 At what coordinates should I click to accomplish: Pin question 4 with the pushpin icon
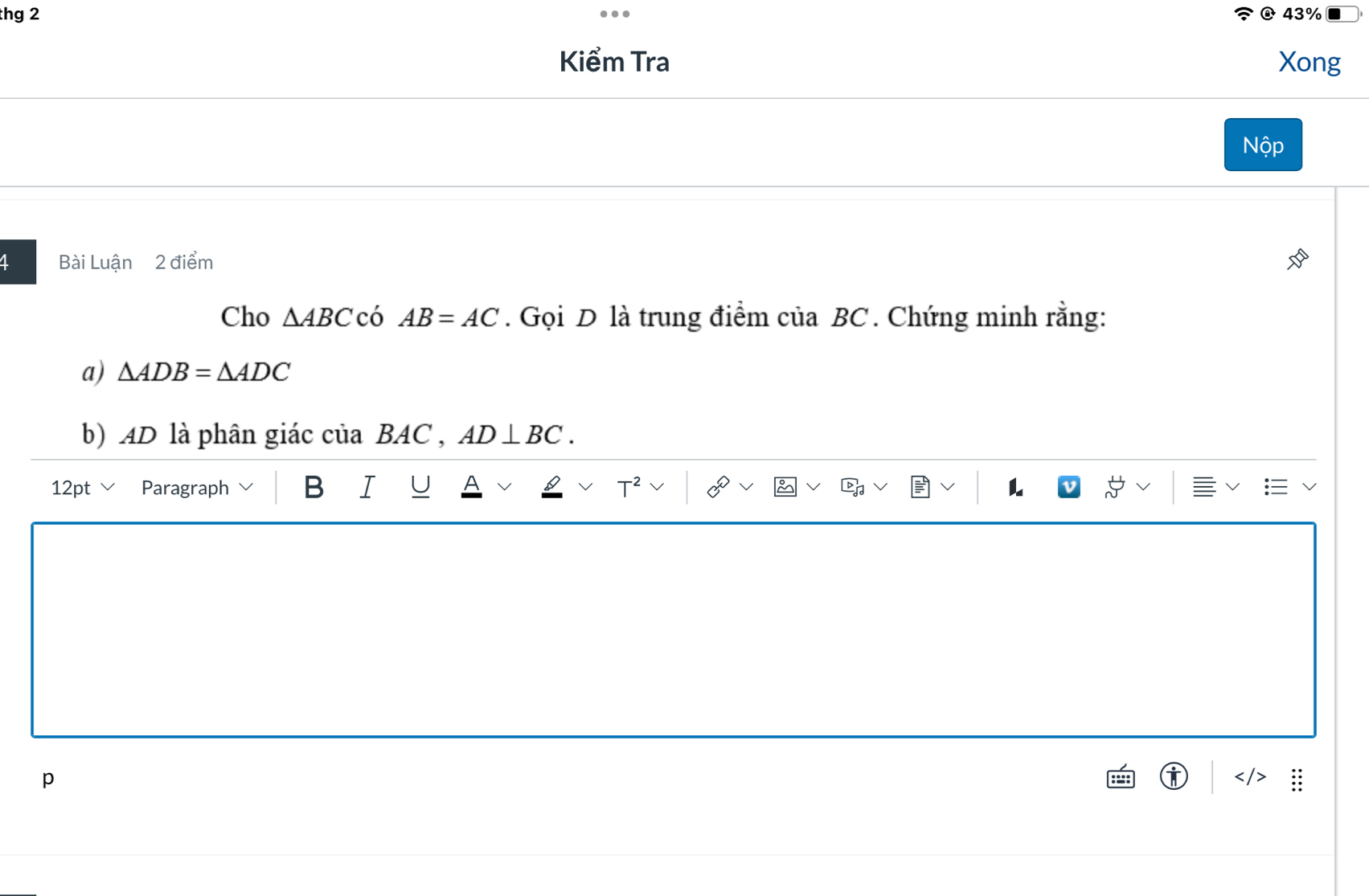pos(1297,260)
